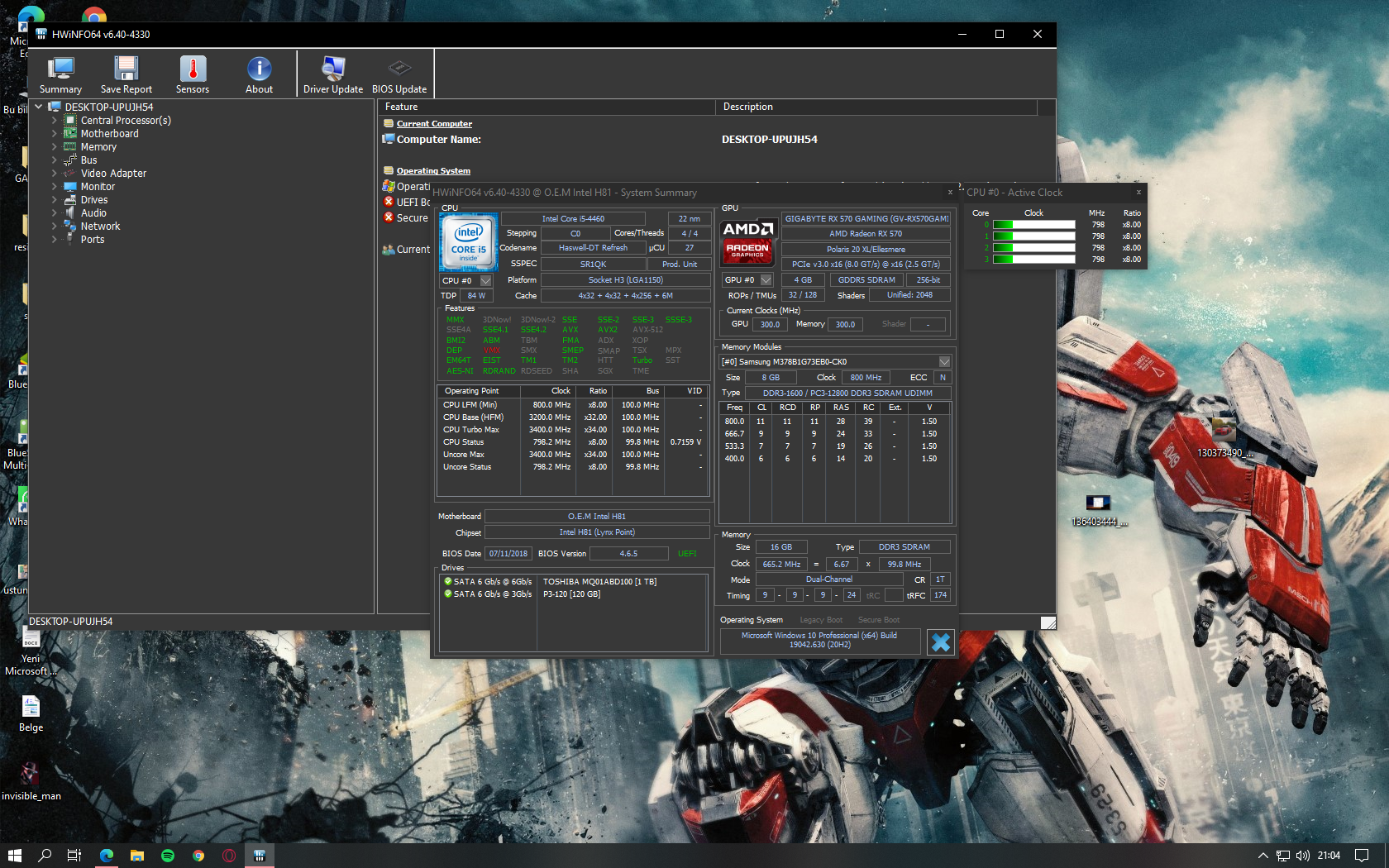The image size is (1389, 868).
Task: Open invisible_man desktop icon
Action: click(x=31, y=781)
